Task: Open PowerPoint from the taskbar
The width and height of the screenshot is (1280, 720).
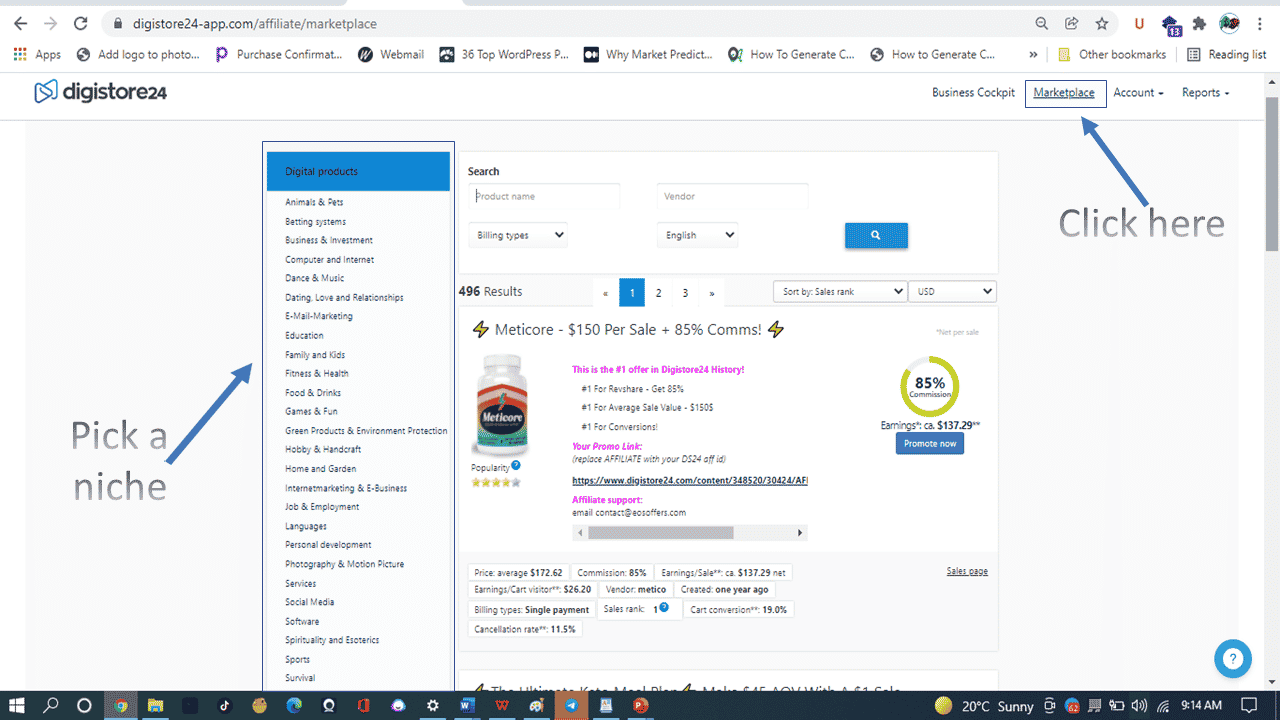Action: (x=640, y=705)
